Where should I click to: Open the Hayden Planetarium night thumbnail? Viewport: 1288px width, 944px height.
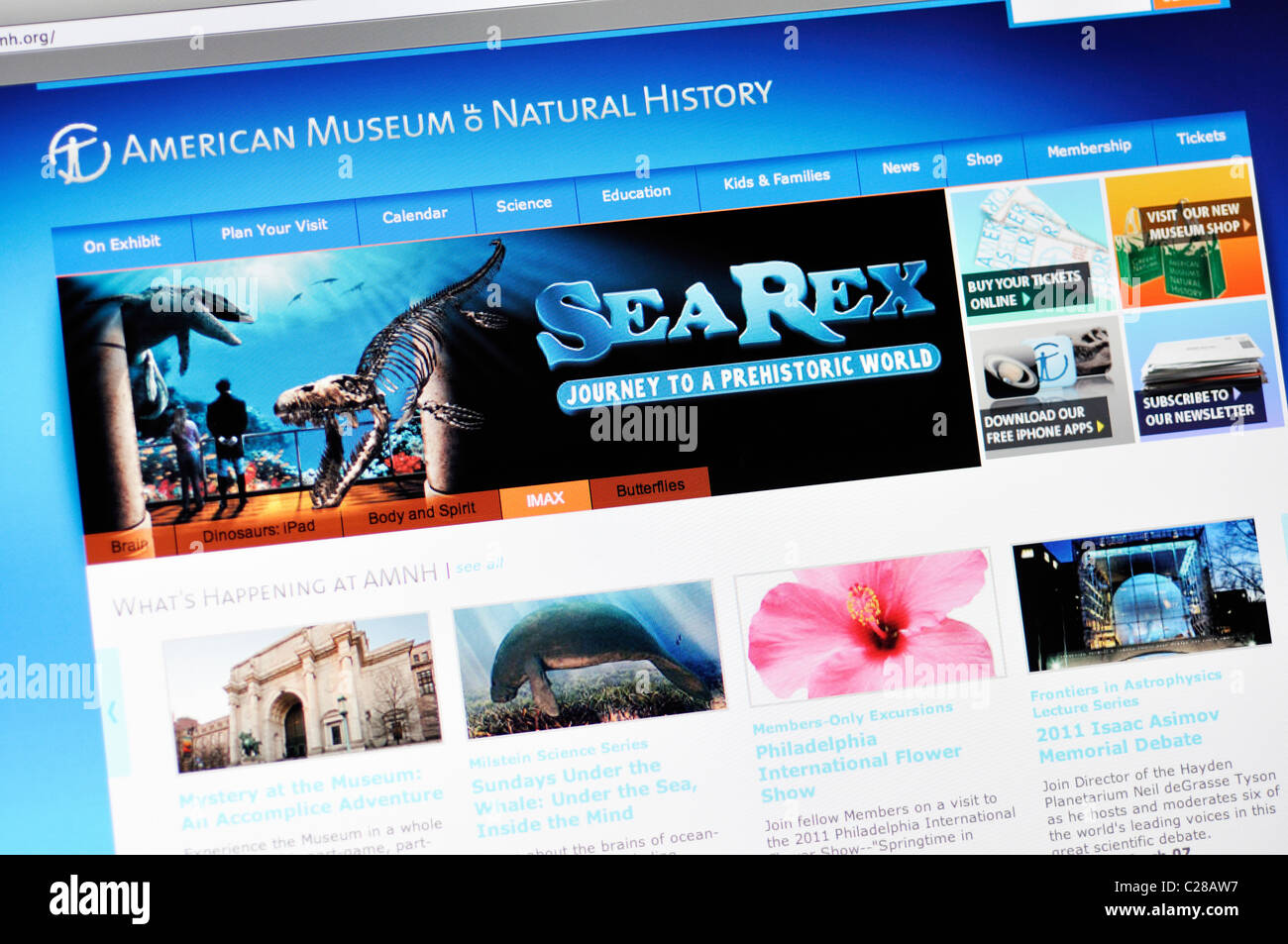point(1141,594)
